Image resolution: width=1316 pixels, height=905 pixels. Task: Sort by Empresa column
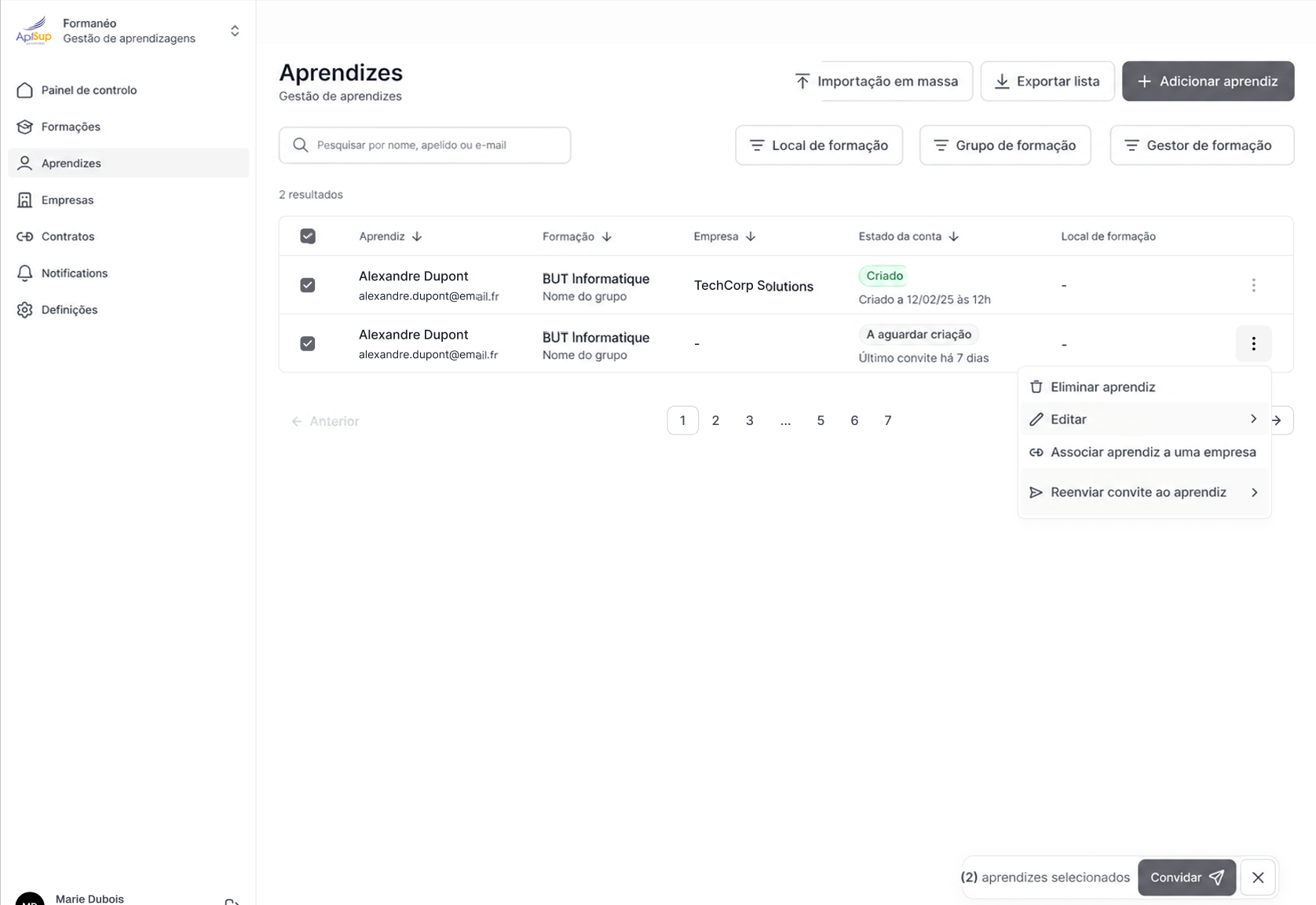tap(725, 236)
